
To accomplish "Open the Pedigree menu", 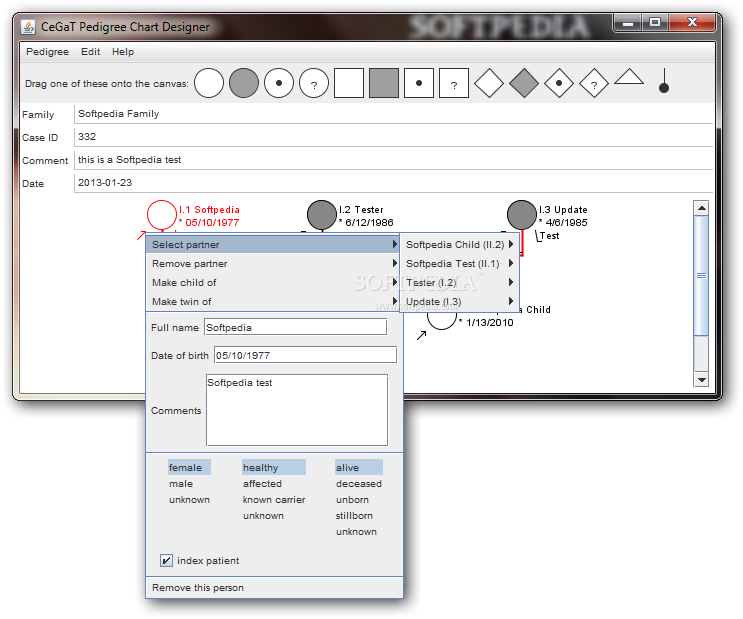I will (x=47, y=52).
